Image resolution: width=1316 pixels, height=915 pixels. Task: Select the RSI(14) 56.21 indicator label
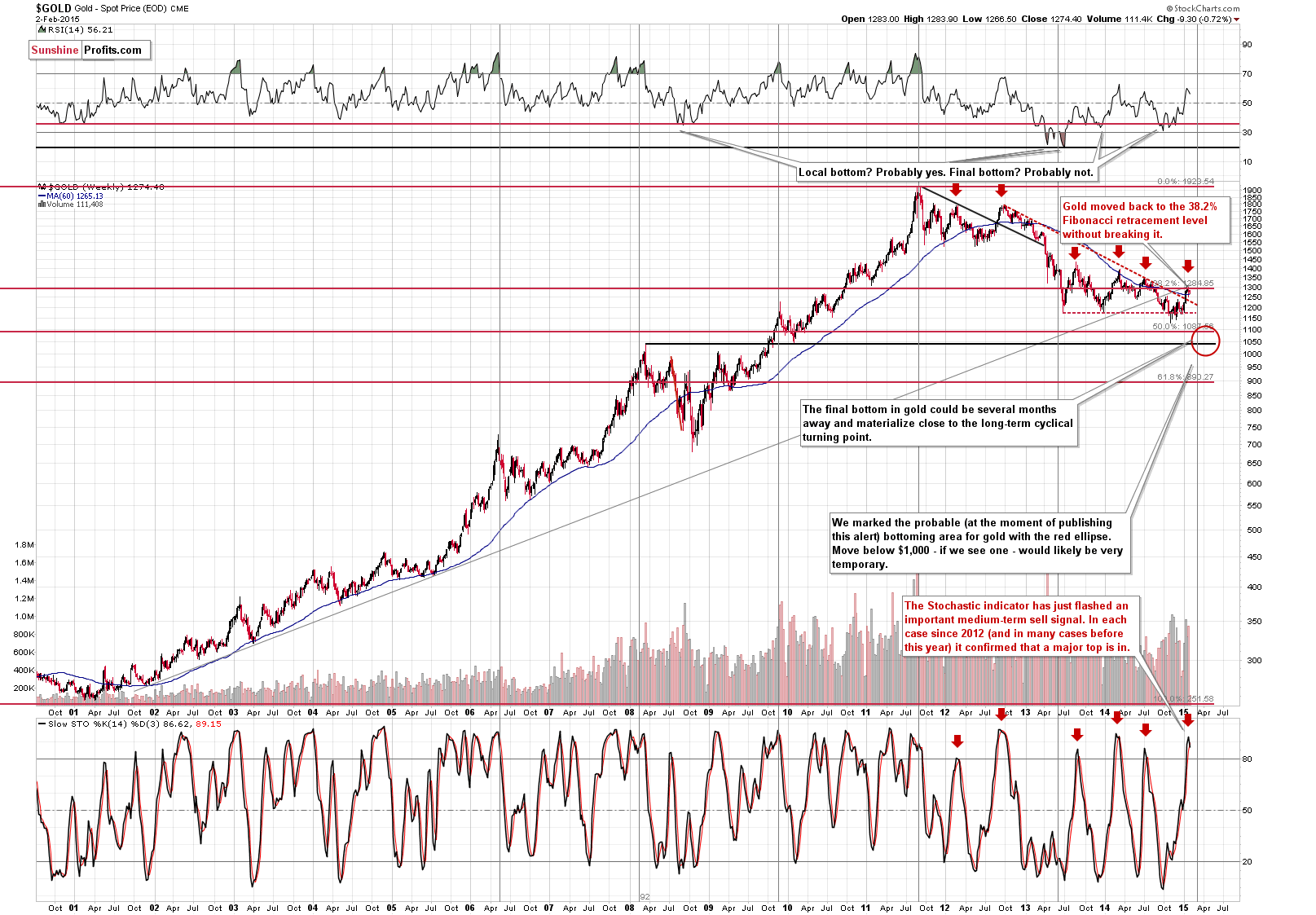pos(75,29)
